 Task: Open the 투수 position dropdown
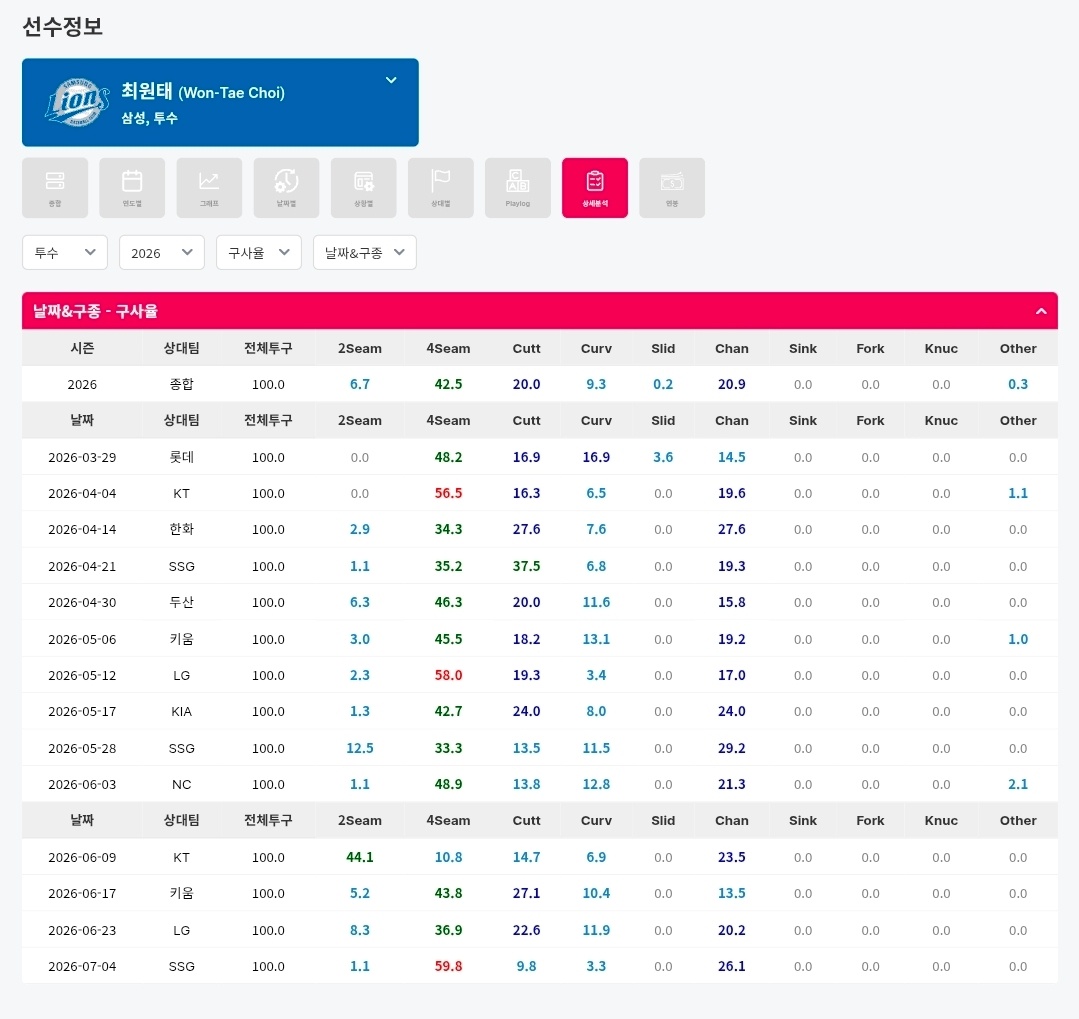pyautogui.click(x=65, y=253)
